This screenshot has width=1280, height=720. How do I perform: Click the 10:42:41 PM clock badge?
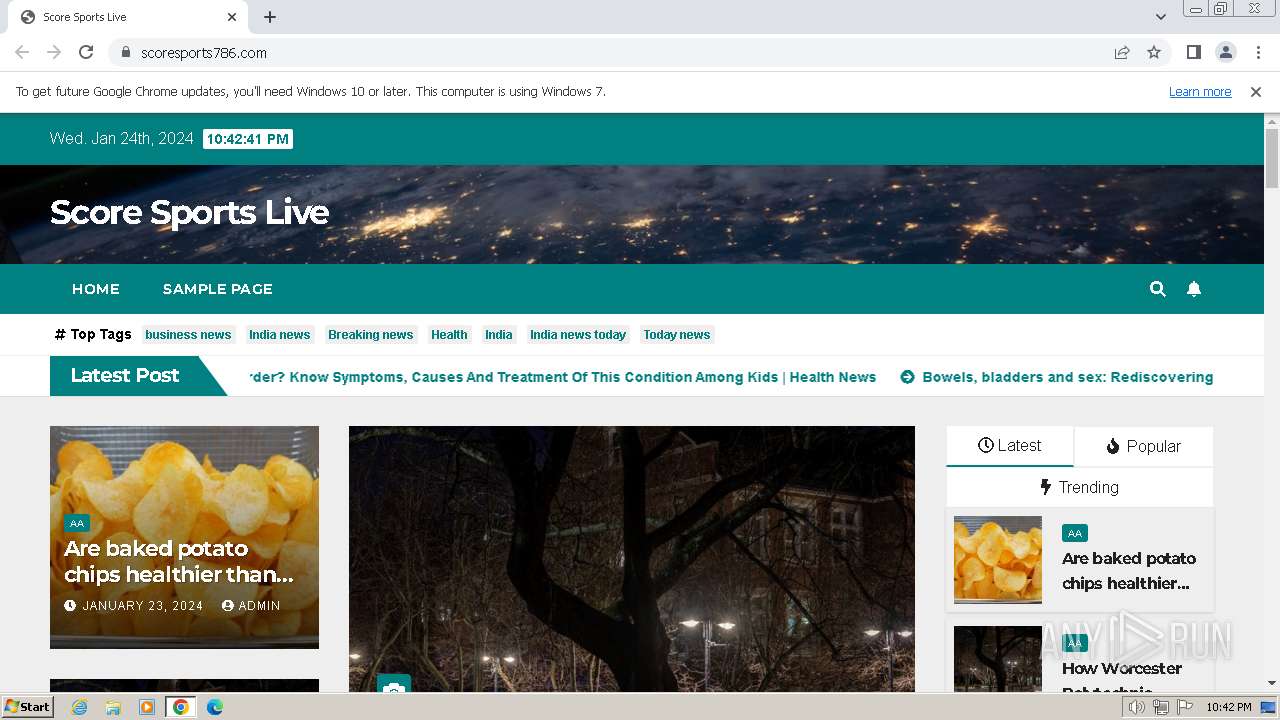tap(248, 139)
